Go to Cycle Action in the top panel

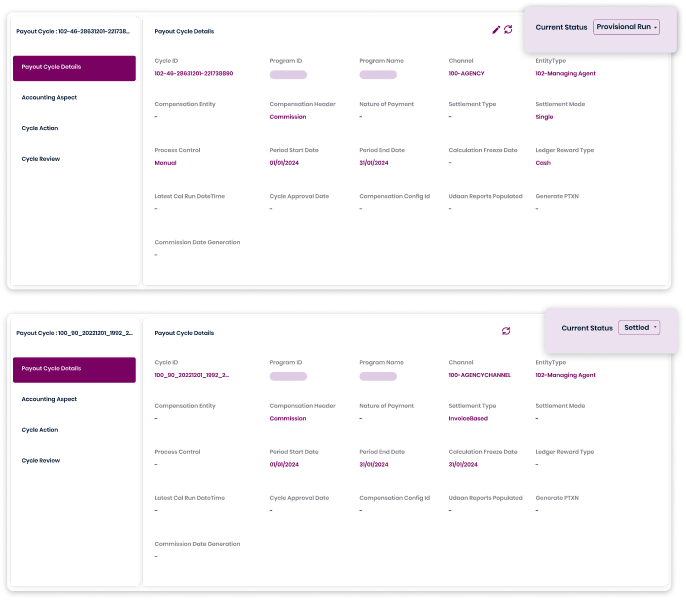(40, 128)
